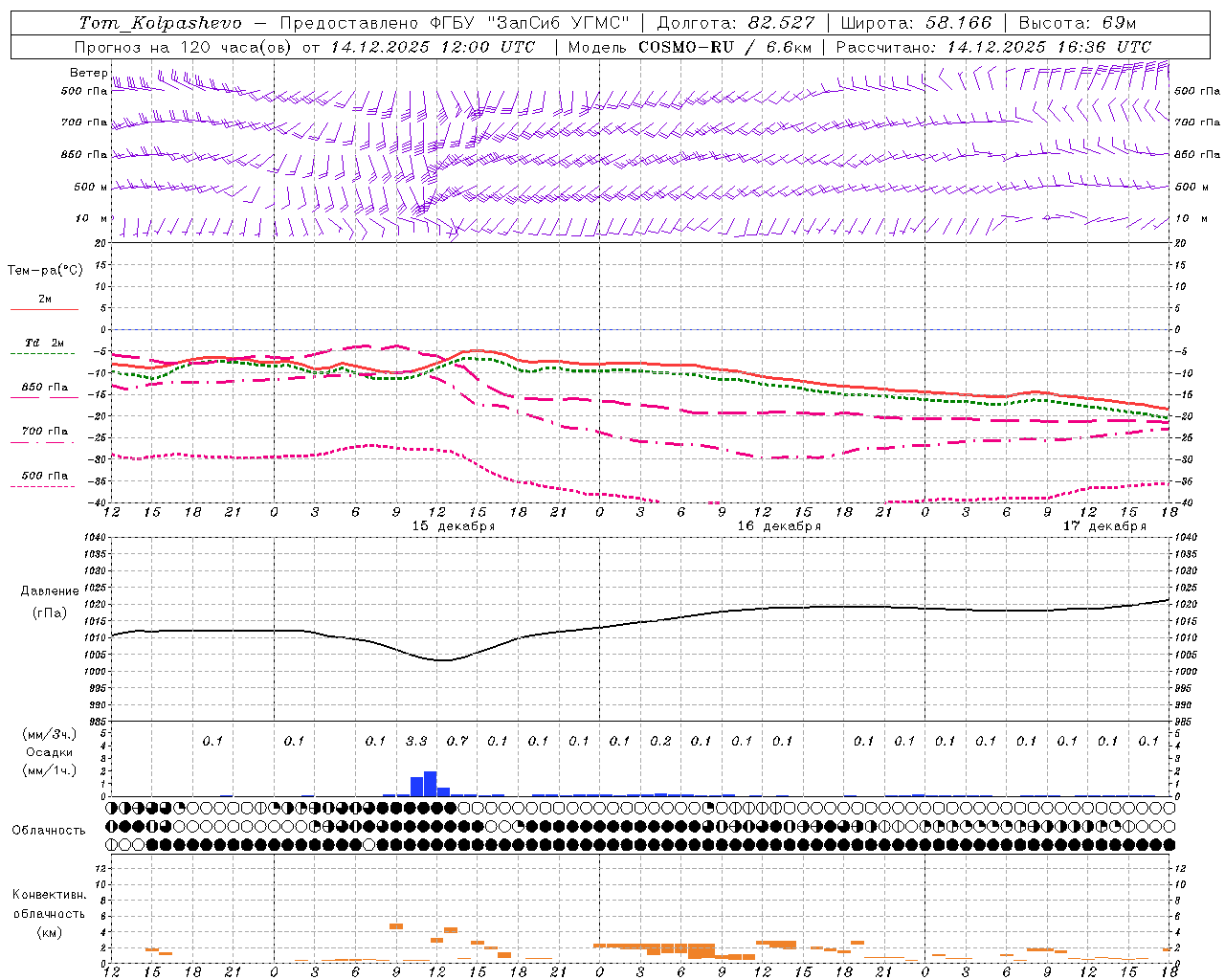This screenshot has height=980, width=1225.
Task: Click the 2м temperature legend entry
Action: [x=45, y=300]
